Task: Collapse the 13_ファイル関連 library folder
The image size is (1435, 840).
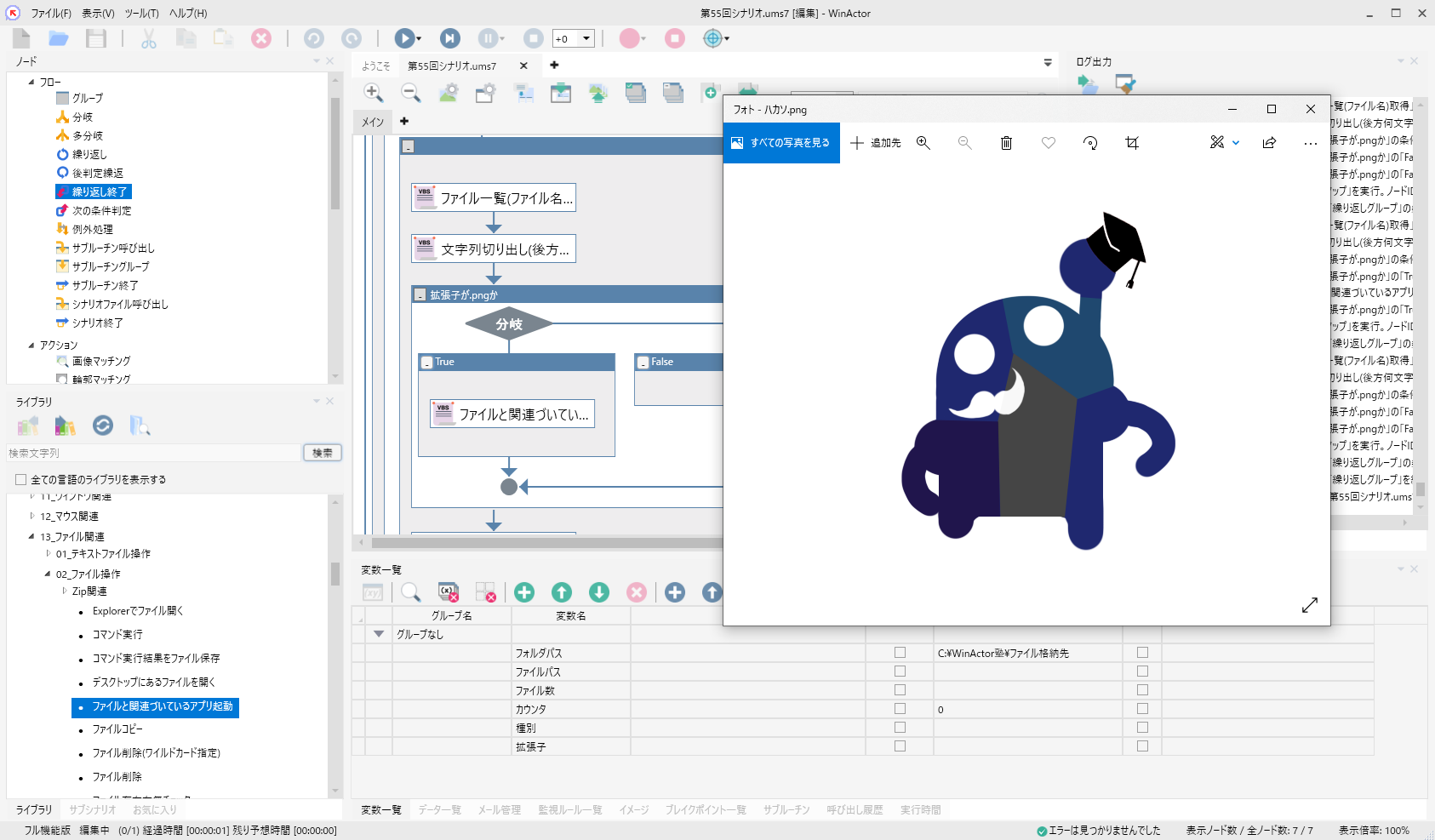Action: point(31,536)
